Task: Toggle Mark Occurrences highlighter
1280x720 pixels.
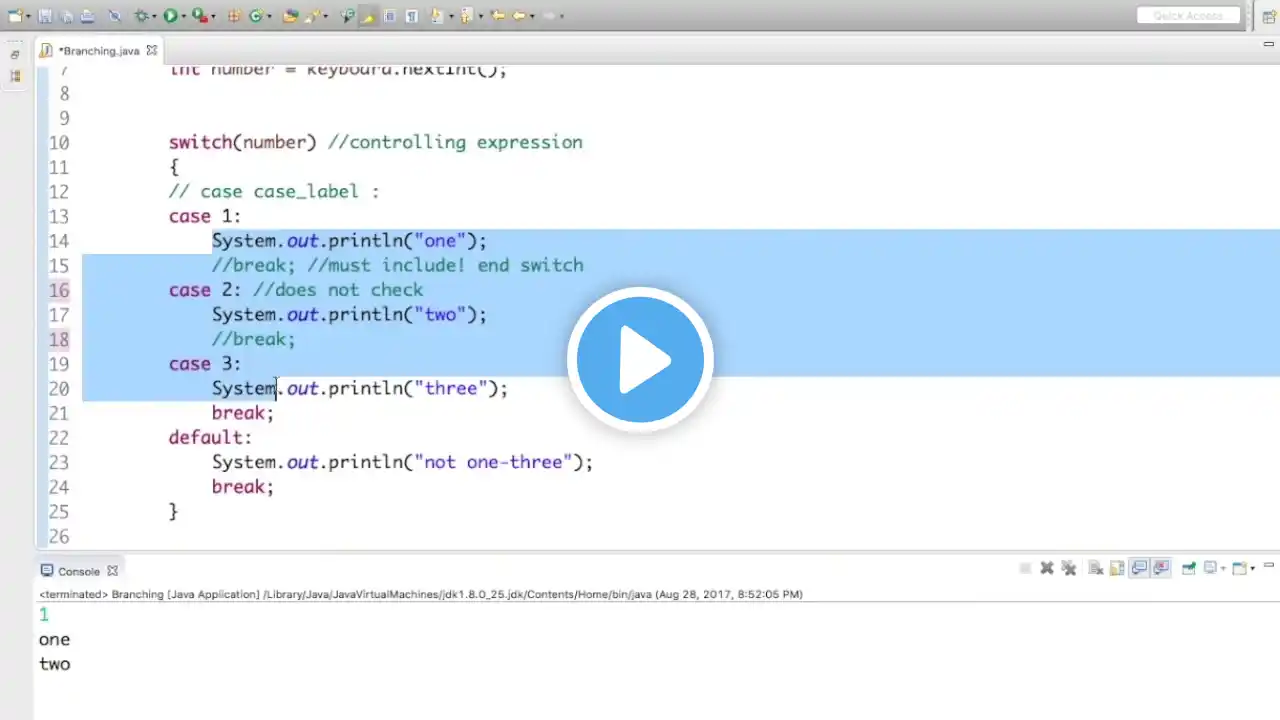Action: (368, 16)
